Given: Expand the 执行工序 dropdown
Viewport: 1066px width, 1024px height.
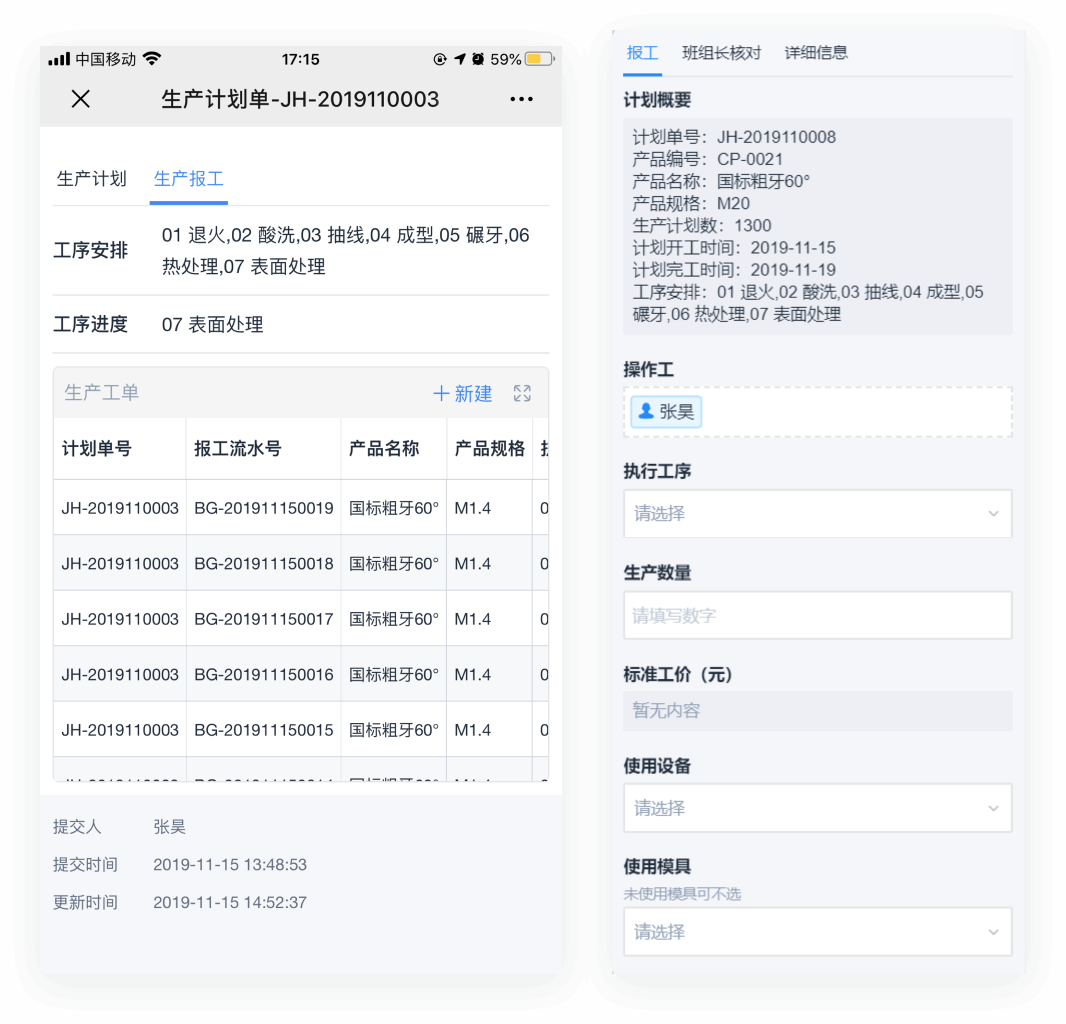Looking at the screenshot, I should click(x=817, y=514).
